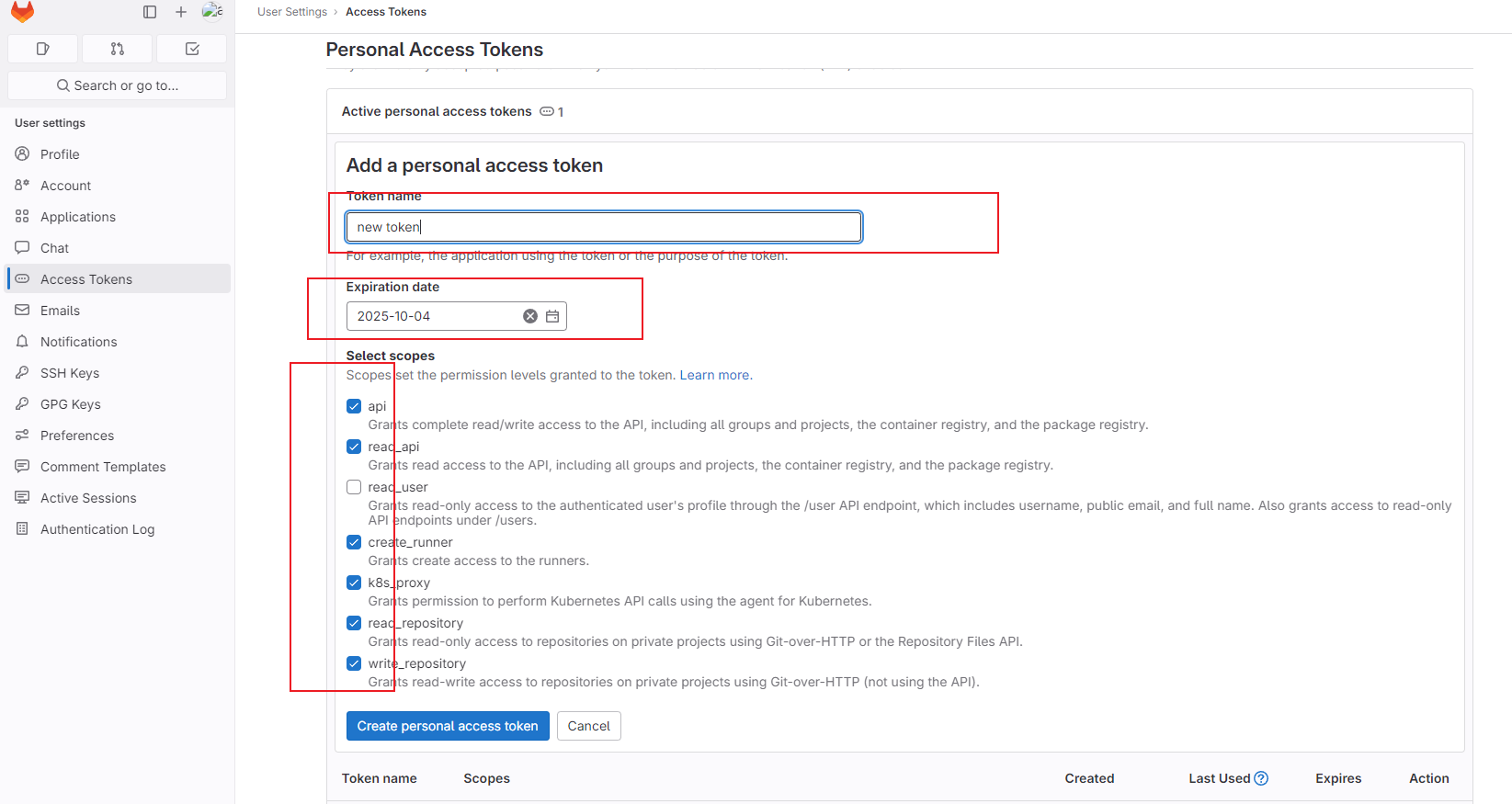The height and width of the screenshot is (804, 1512).
Task: Uncheck the k8s_proxy scope
Action: click(x=354, y=582)
